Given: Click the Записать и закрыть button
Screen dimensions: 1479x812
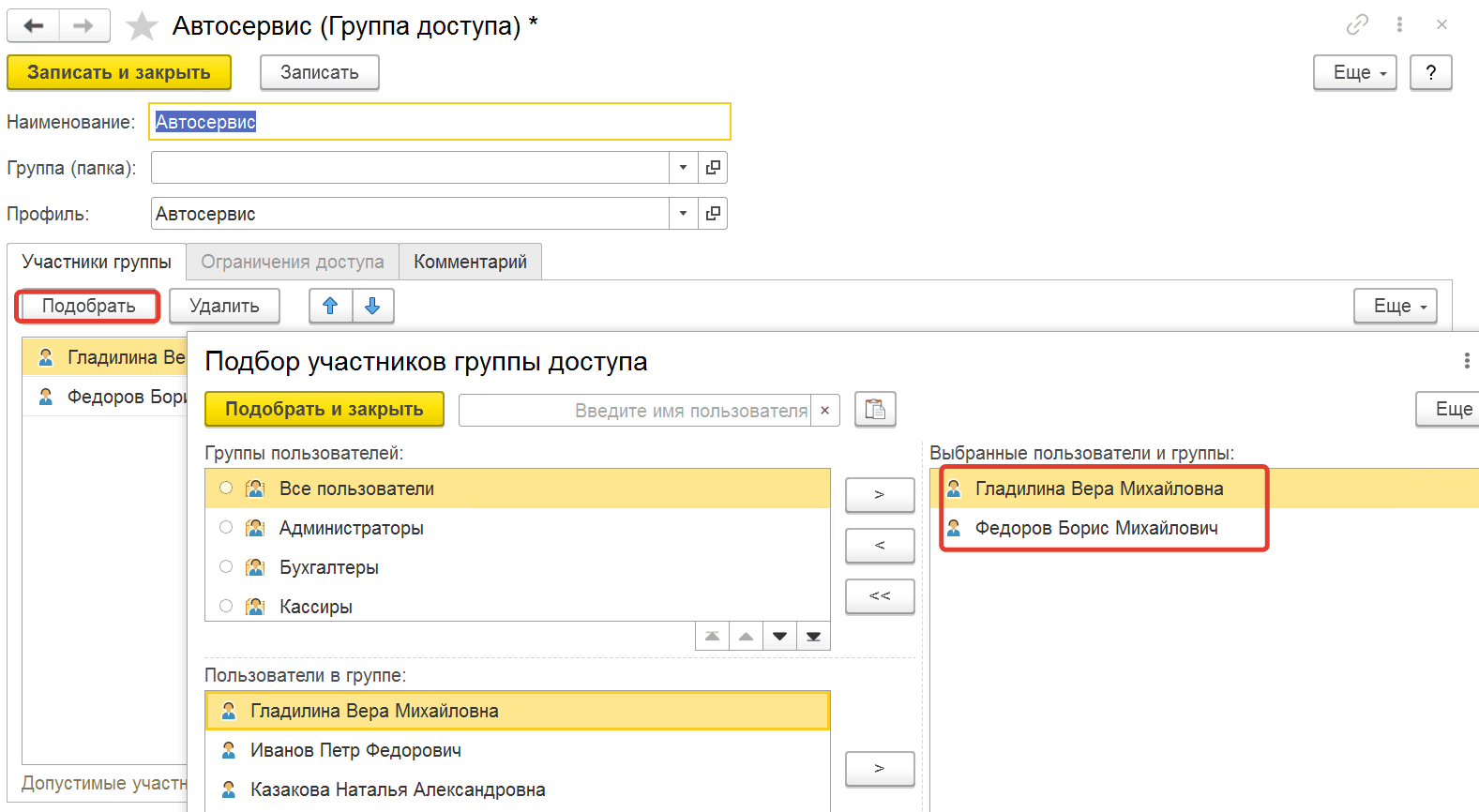Looking at the screenshot, I should pos(119,72).
